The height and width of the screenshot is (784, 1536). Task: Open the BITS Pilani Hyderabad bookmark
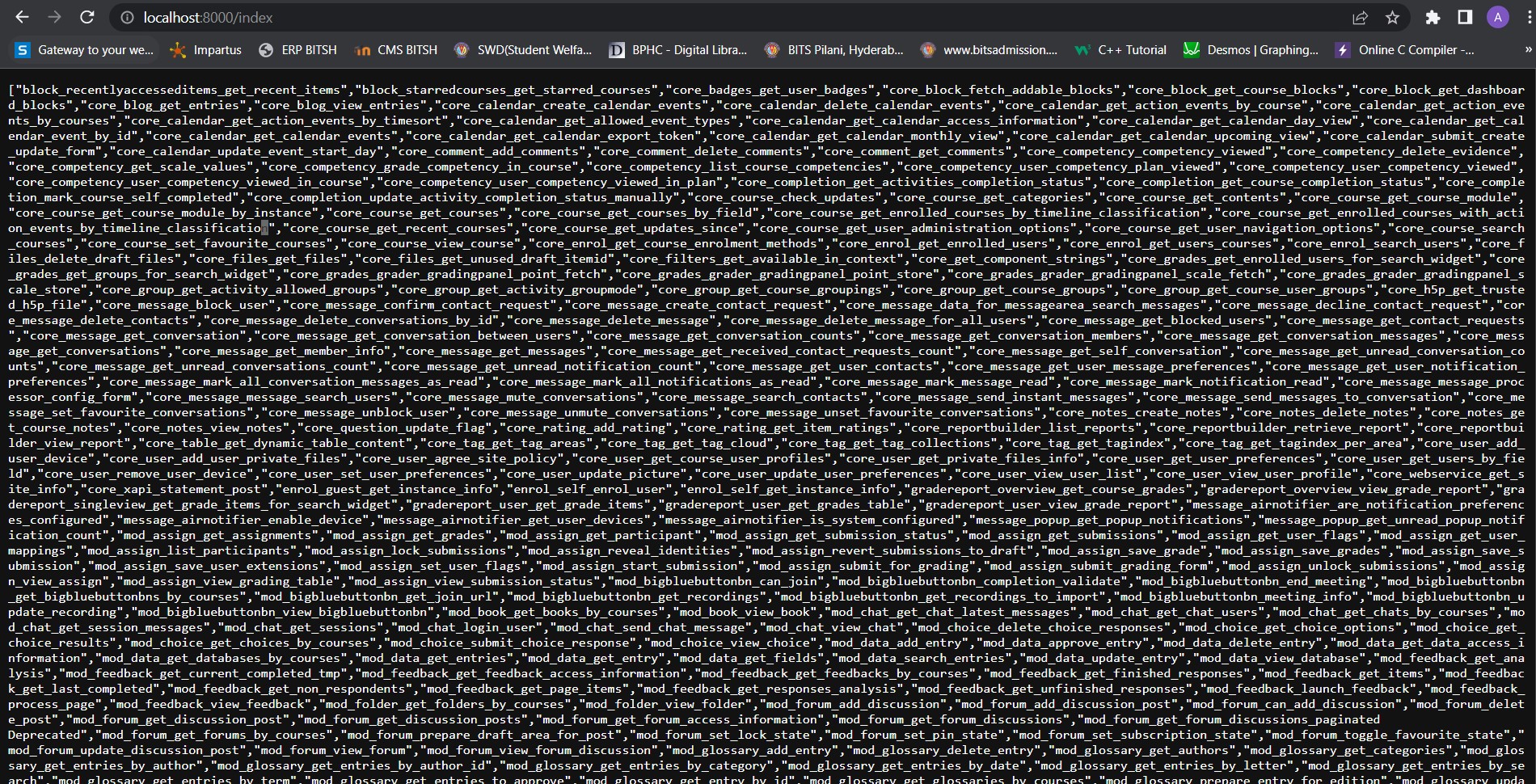[833, 49]
